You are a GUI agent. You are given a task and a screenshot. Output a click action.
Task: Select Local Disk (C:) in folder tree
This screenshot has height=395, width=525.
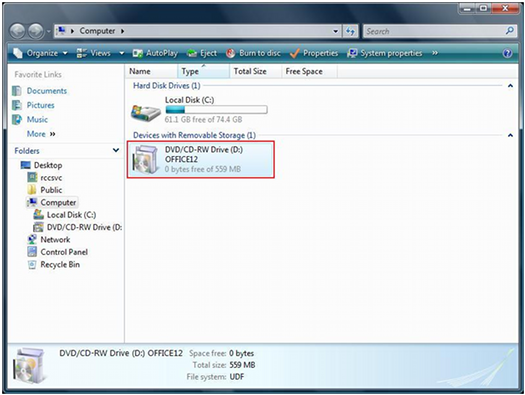pyautogui.click(x=71, y=215)
